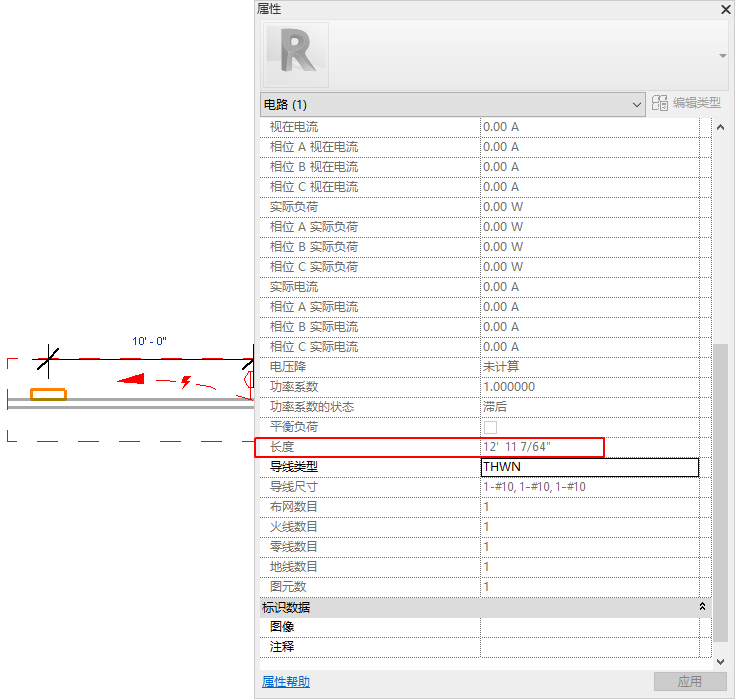Click the red home run arrowhead

coord(130,379)
